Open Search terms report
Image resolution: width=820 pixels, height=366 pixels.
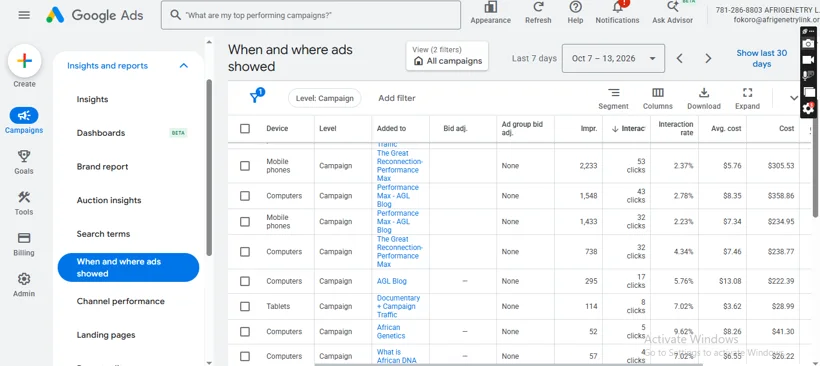[x=103, y=234]
